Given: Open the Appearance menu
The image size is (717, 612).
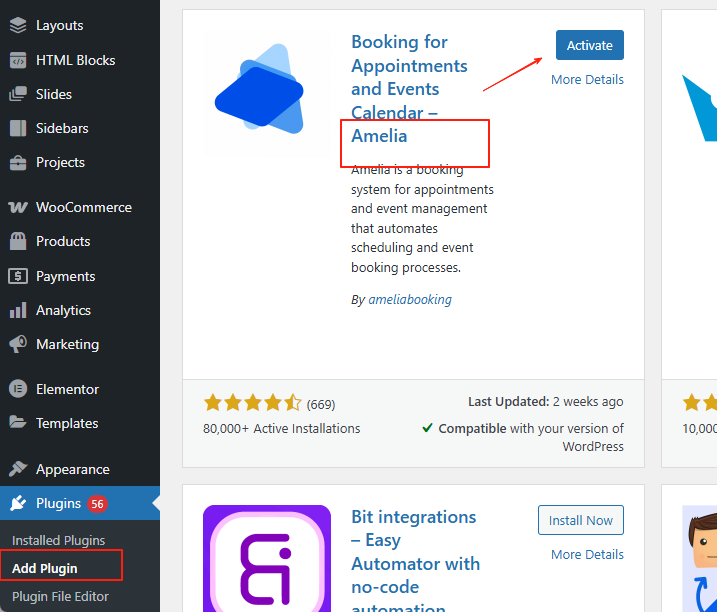Looking at the screenshot, I should 72,469.
